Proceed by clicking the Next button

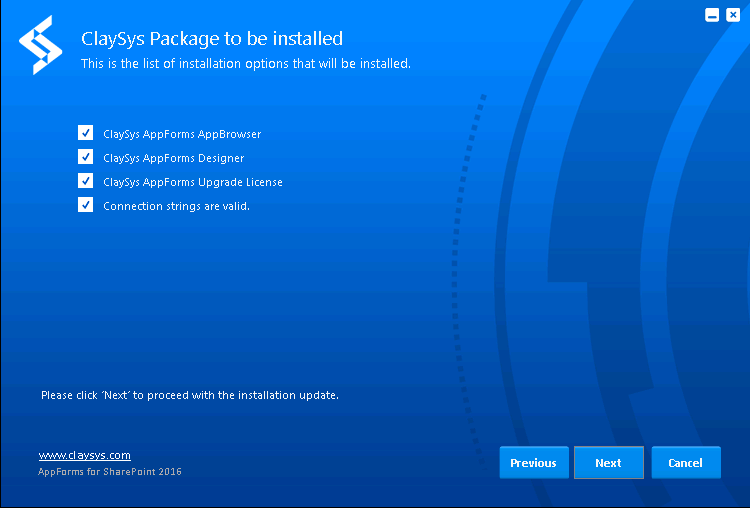(609, 463)
